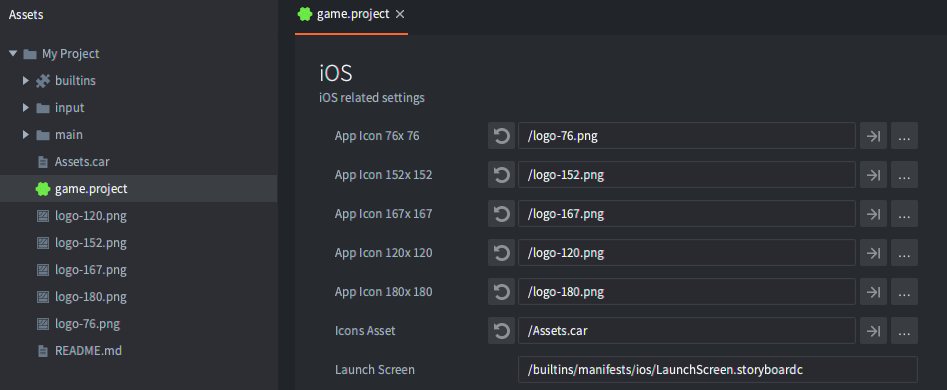Browse file for App Icon 167x 167
The height and width of the screenshot is (390, 947).
[x=904, y=214]
